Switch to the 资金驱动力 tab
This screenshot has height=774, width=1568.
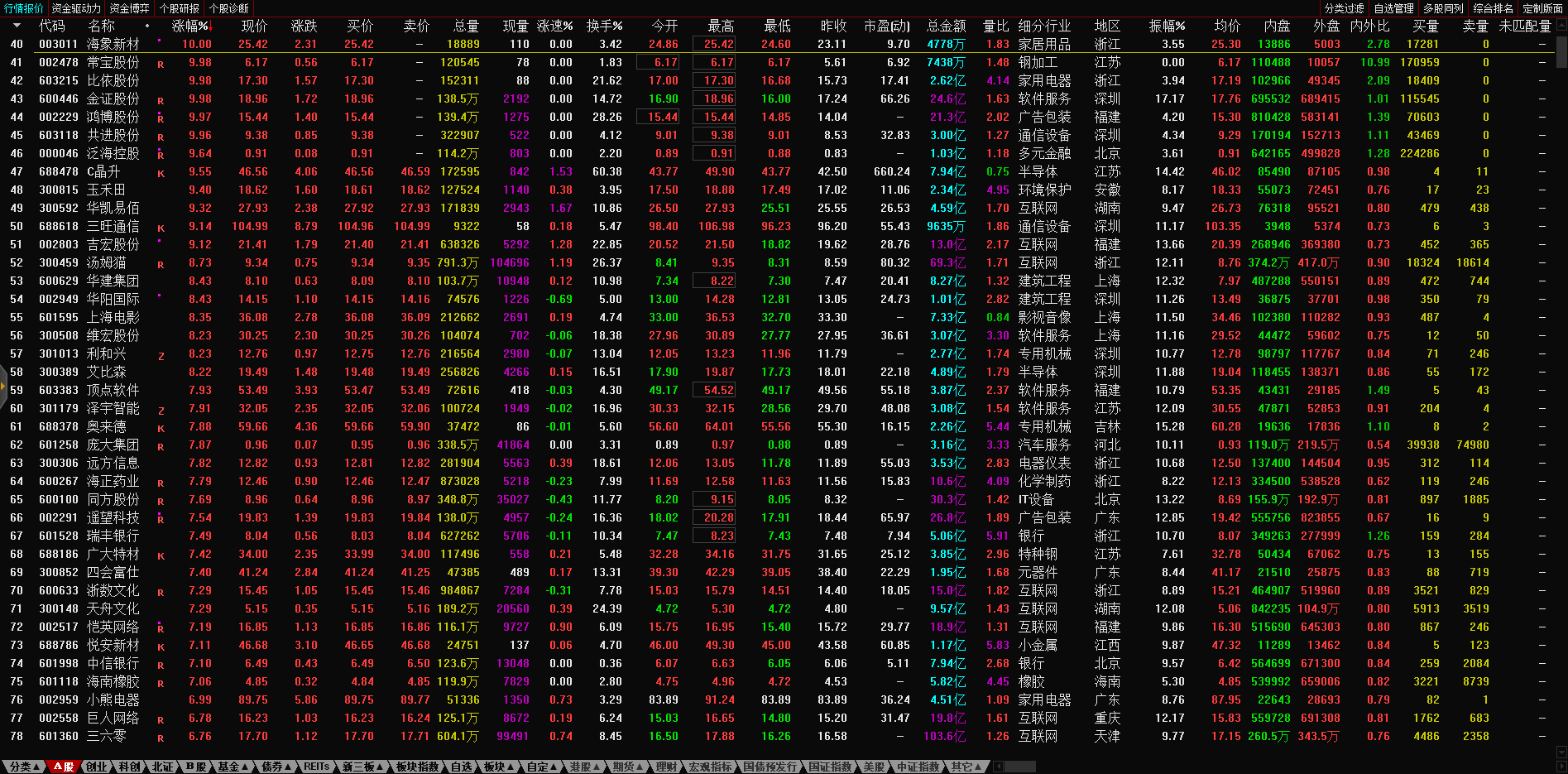tap(76, 8)
